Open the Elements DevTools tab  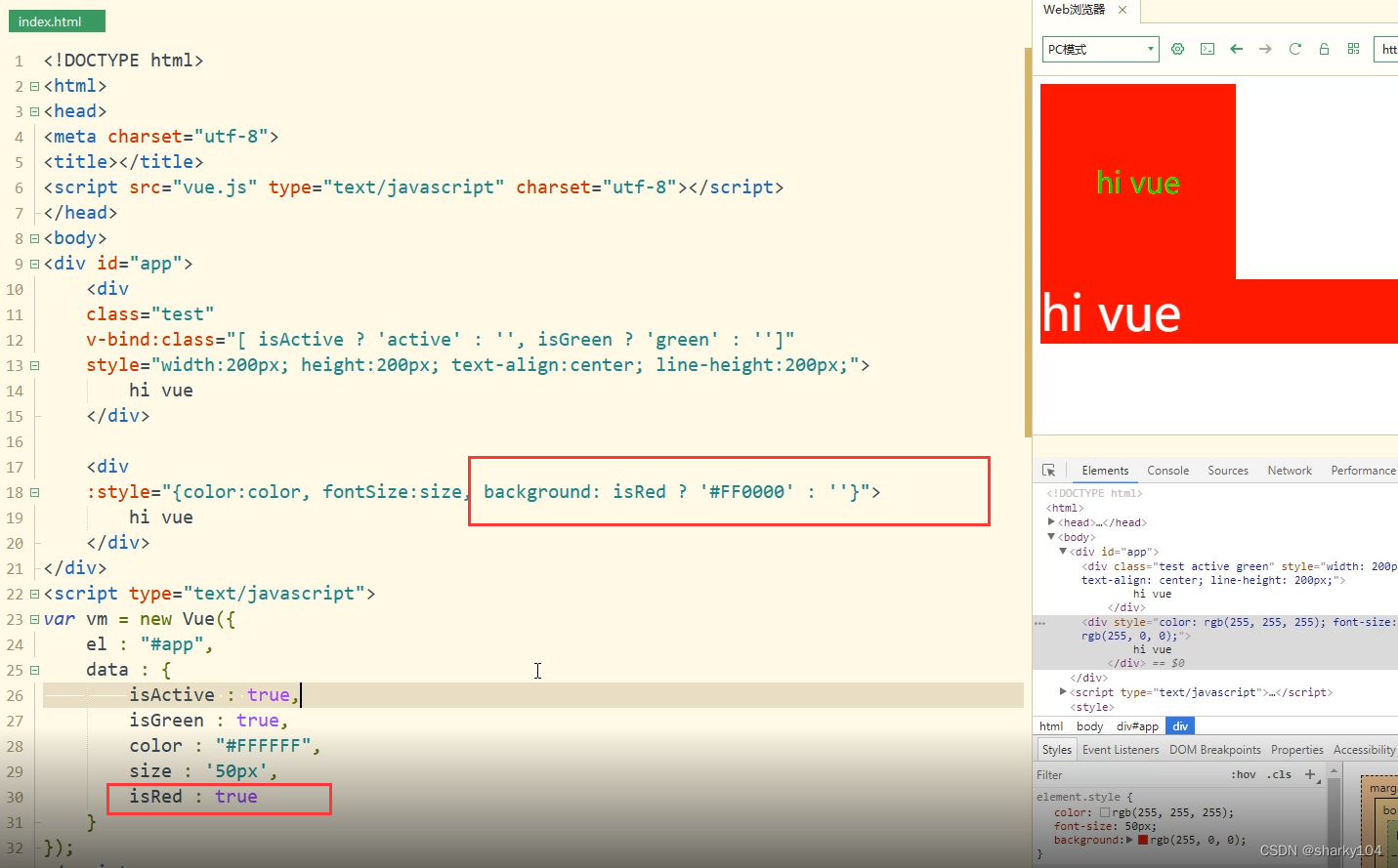tap(1105, 471)
